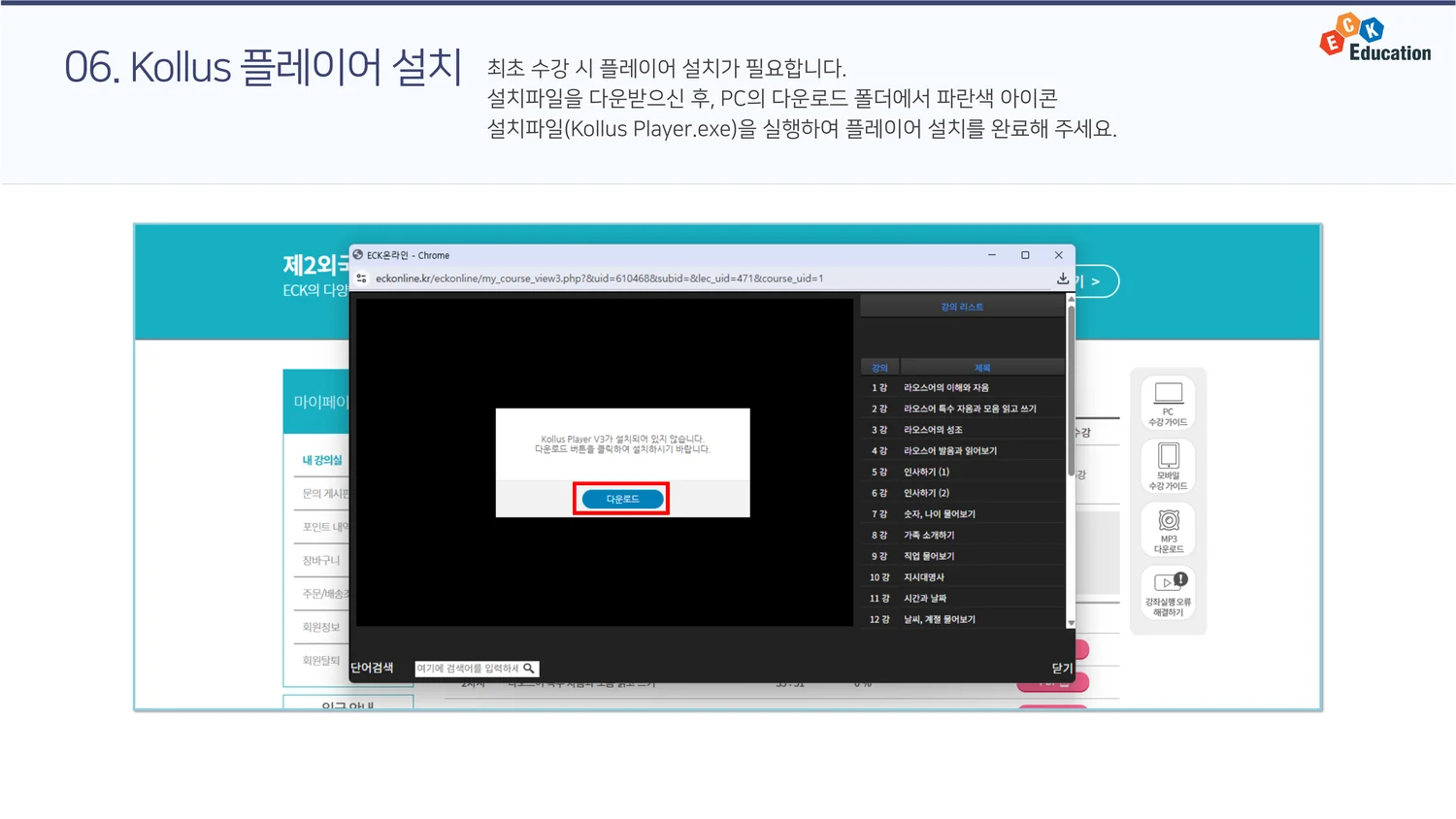Screen dimensions: 1456x819
Task: Open 회원정보 in the background sidebar
Action: click(x=320, y=627)
